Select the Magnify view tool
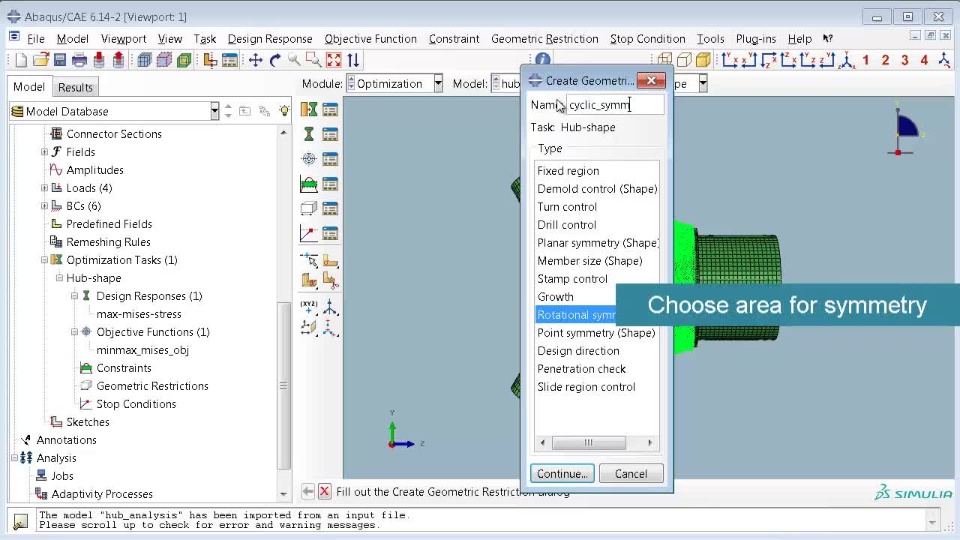This screenshot has width=960, height=540. [294, 60]
